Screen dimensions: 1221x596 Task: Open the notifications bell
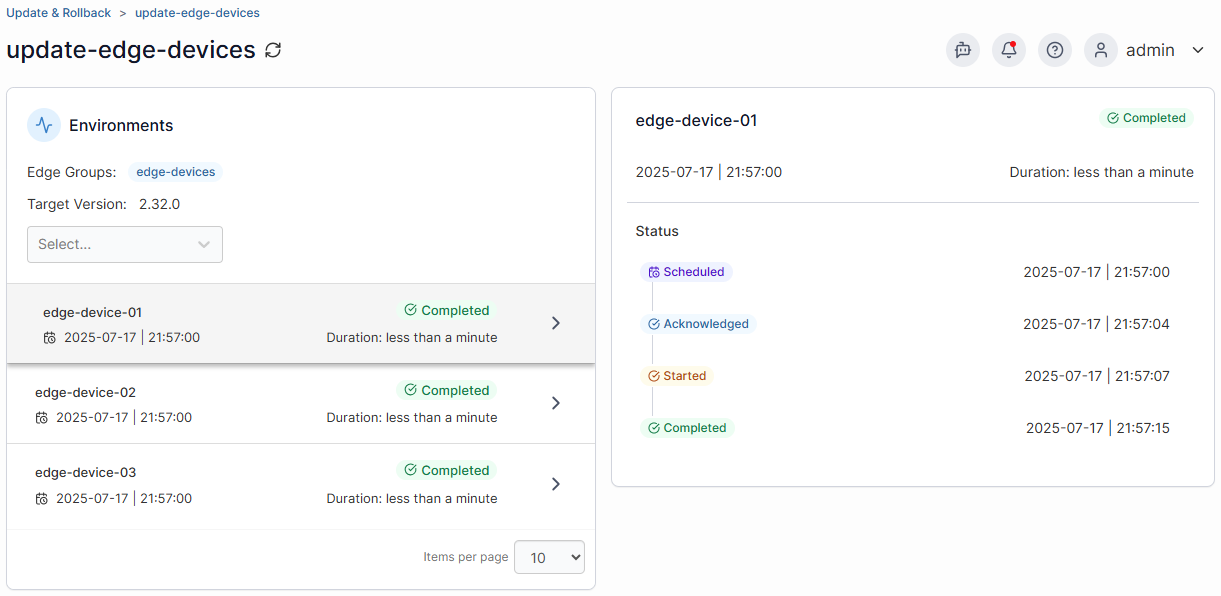(1009, 50)
